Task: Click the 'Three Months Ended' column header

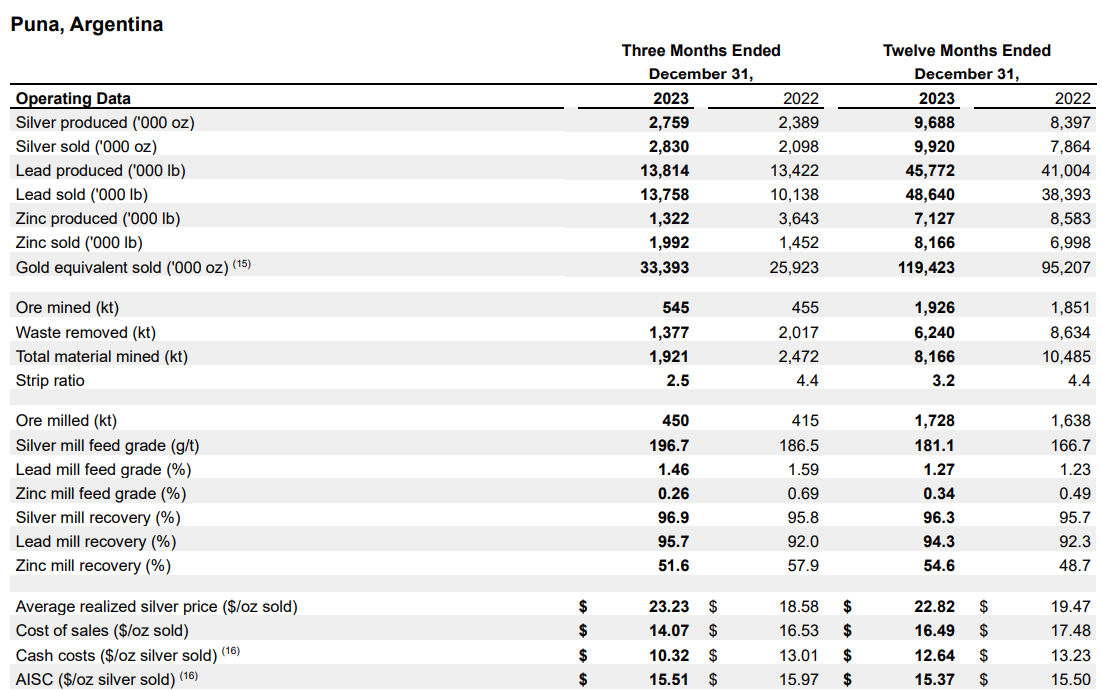Action: [x=700, y=50]
